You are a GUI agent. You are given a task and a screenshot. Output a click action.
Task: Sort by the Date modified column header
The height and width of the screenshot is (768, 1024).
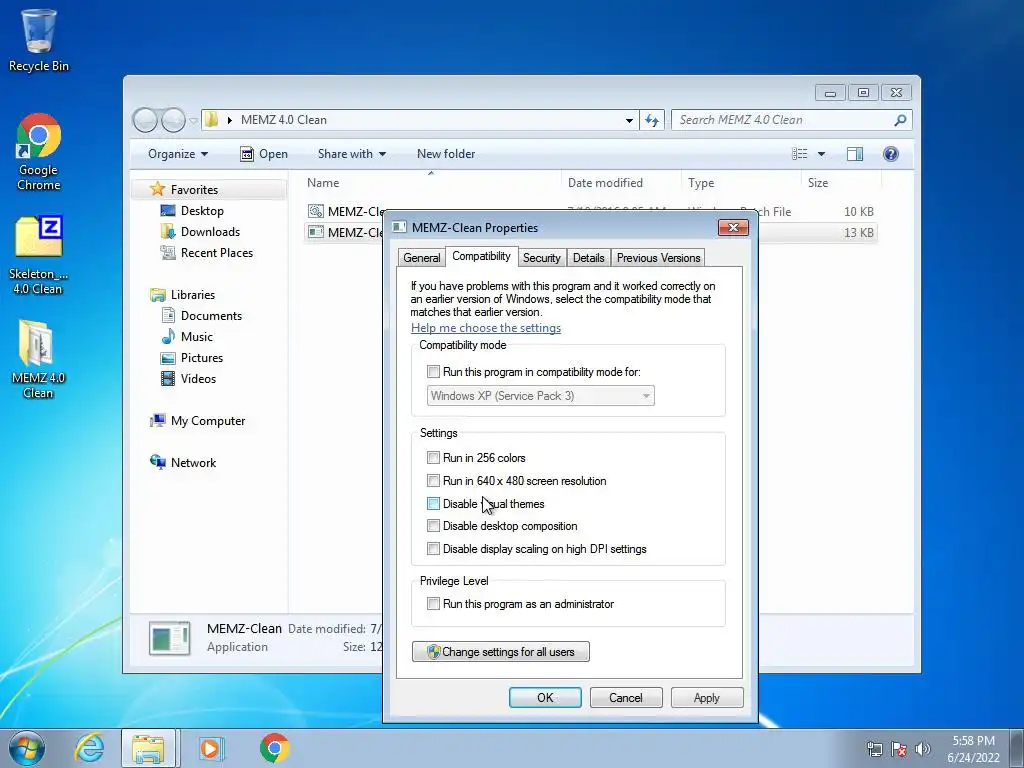(x=621, y=183)
